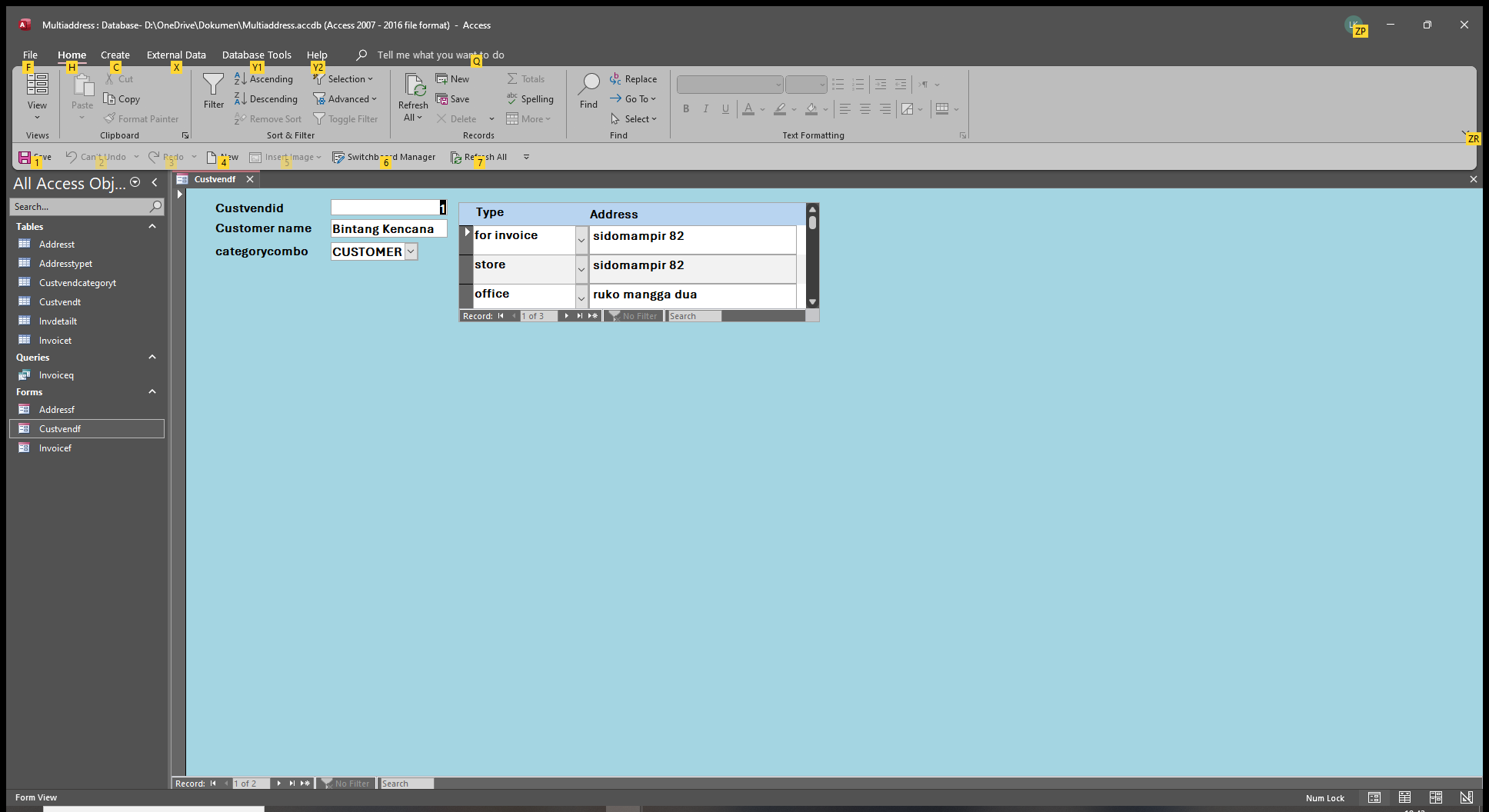This screenshot has height=812, width=1489.
Task: Collapse the Queries group in navigation pane
Action: coord(152,358)
